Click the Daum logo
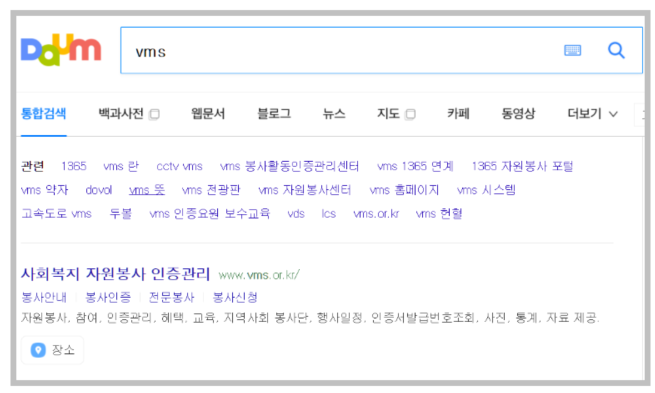655x393 pixels. point(61,50)
